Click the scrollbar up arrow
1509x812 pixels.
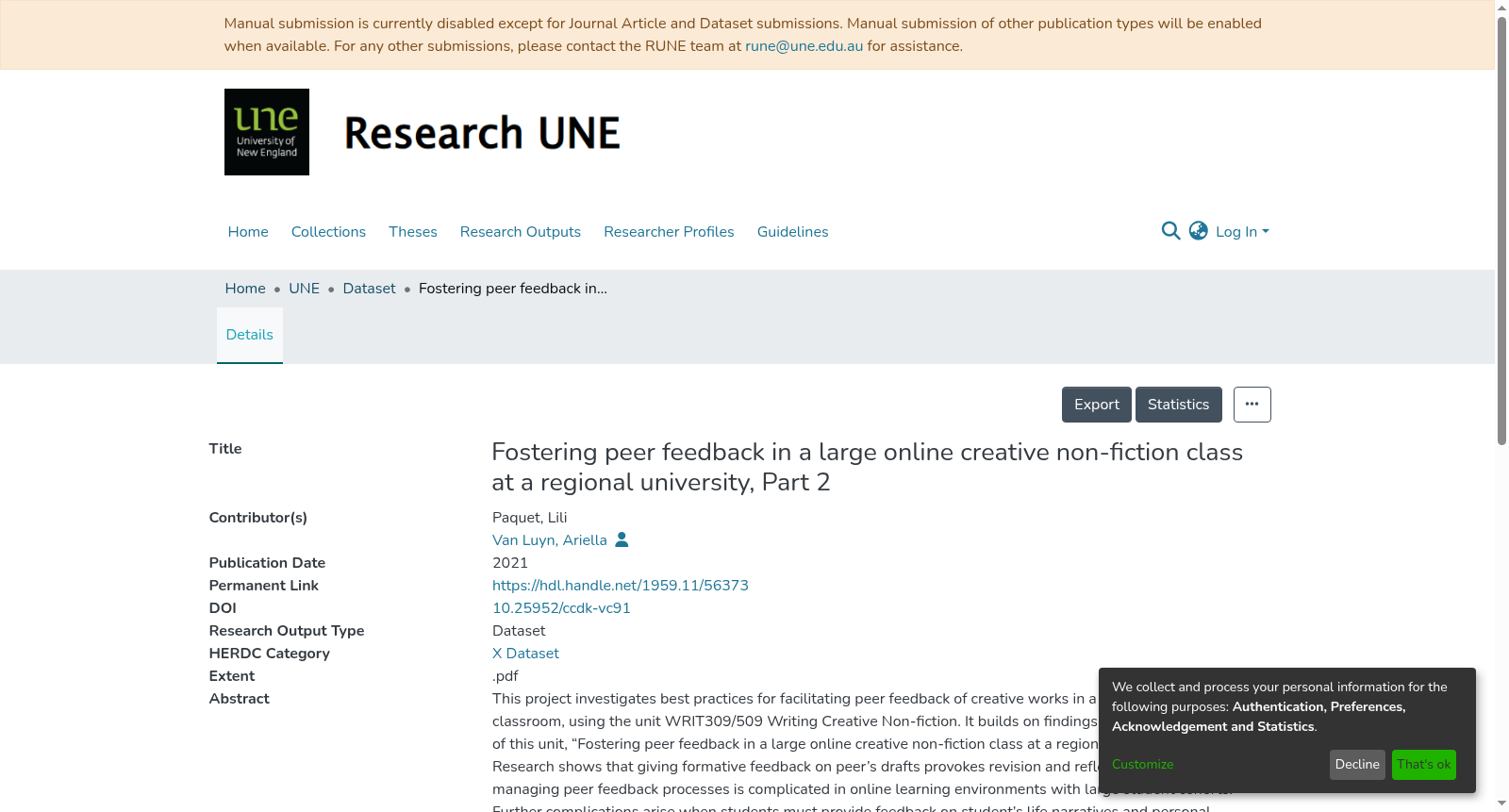click(x=1502, y=8)
